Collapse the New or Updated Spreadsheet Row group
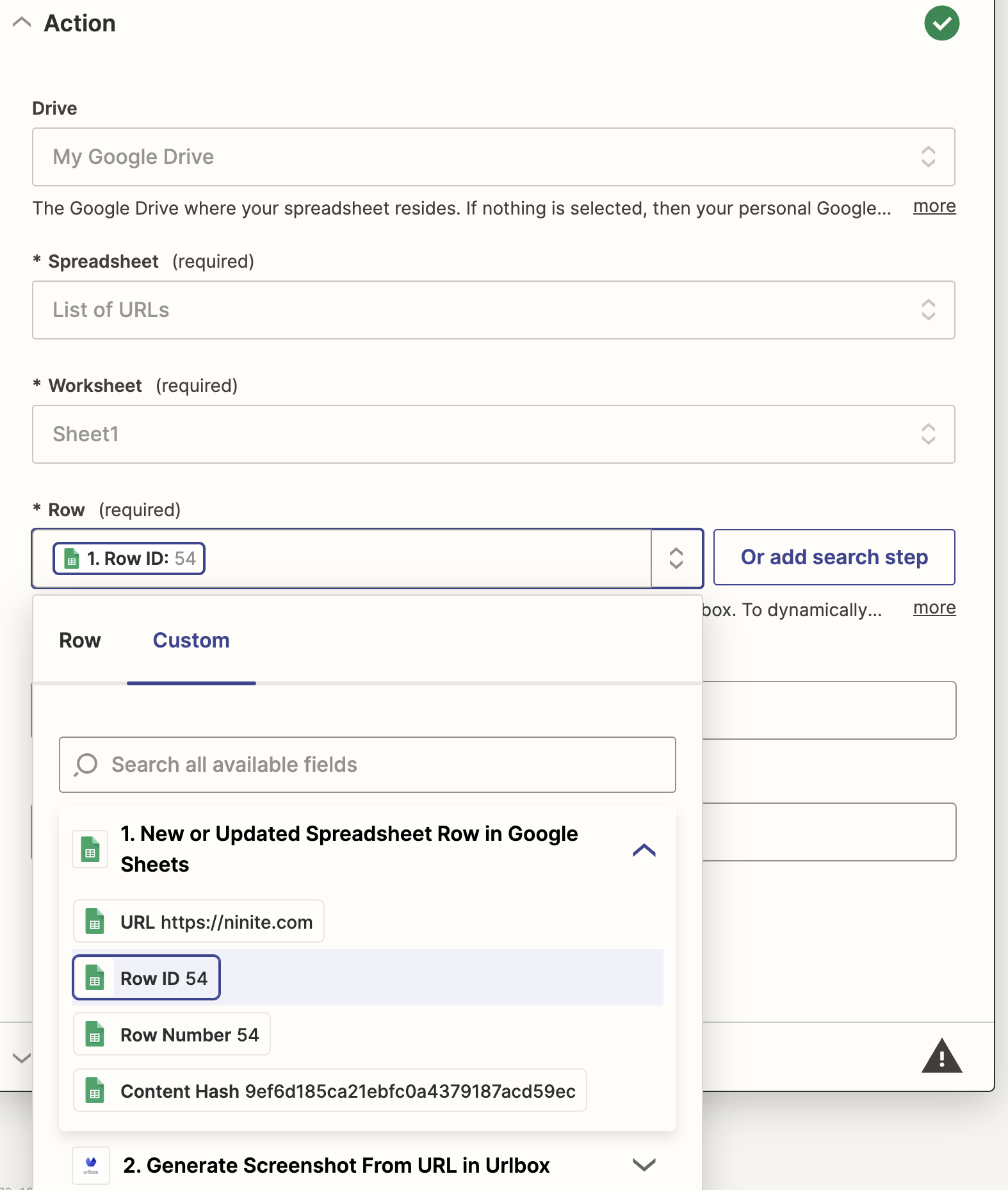The width and height of the screenshot is (1008, 1190). pyautogui.click(x=644, y=850)
